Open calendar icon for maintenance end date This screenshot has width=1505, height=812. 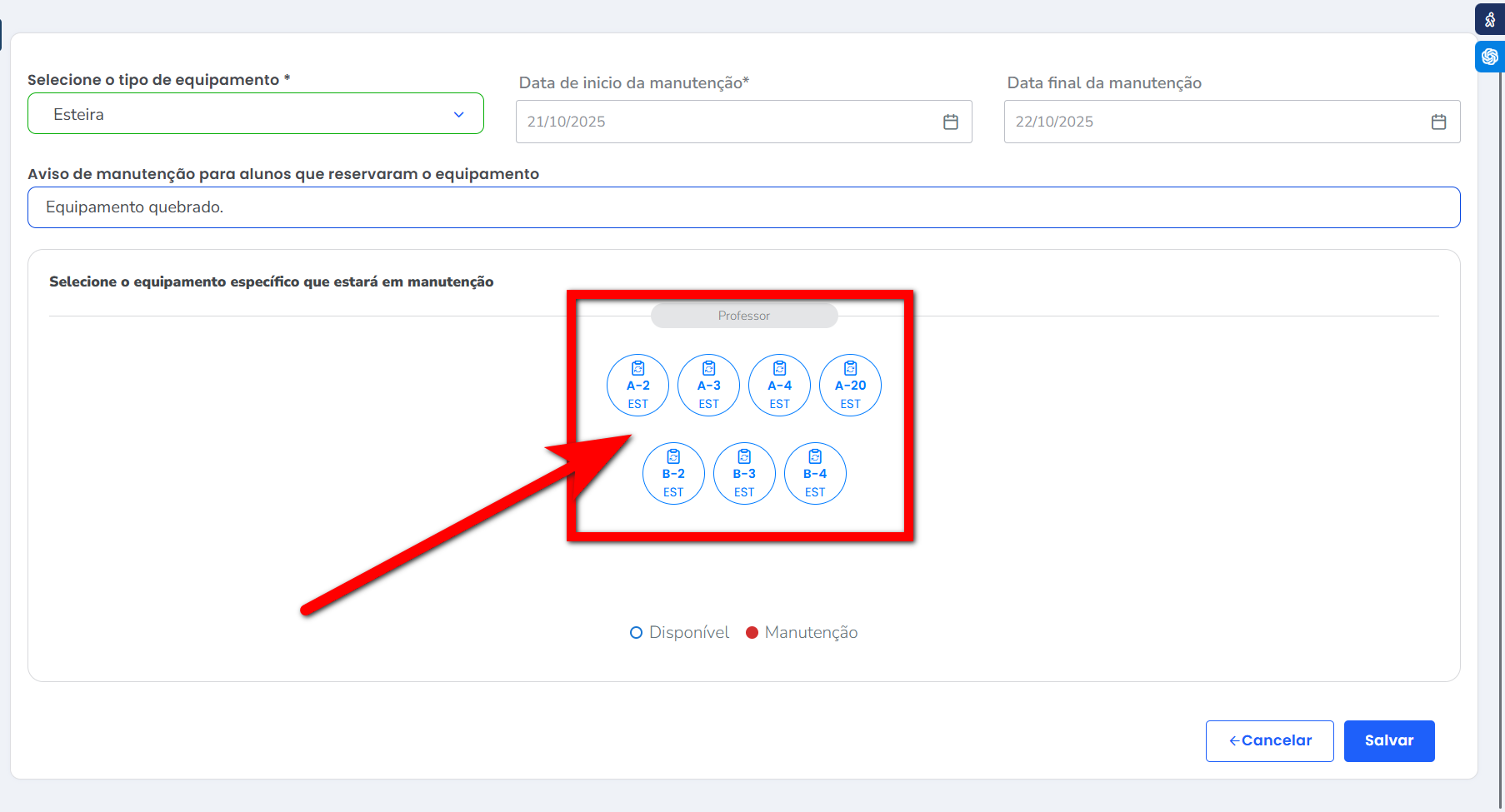pyautogui.click(x=1438, y=122)
